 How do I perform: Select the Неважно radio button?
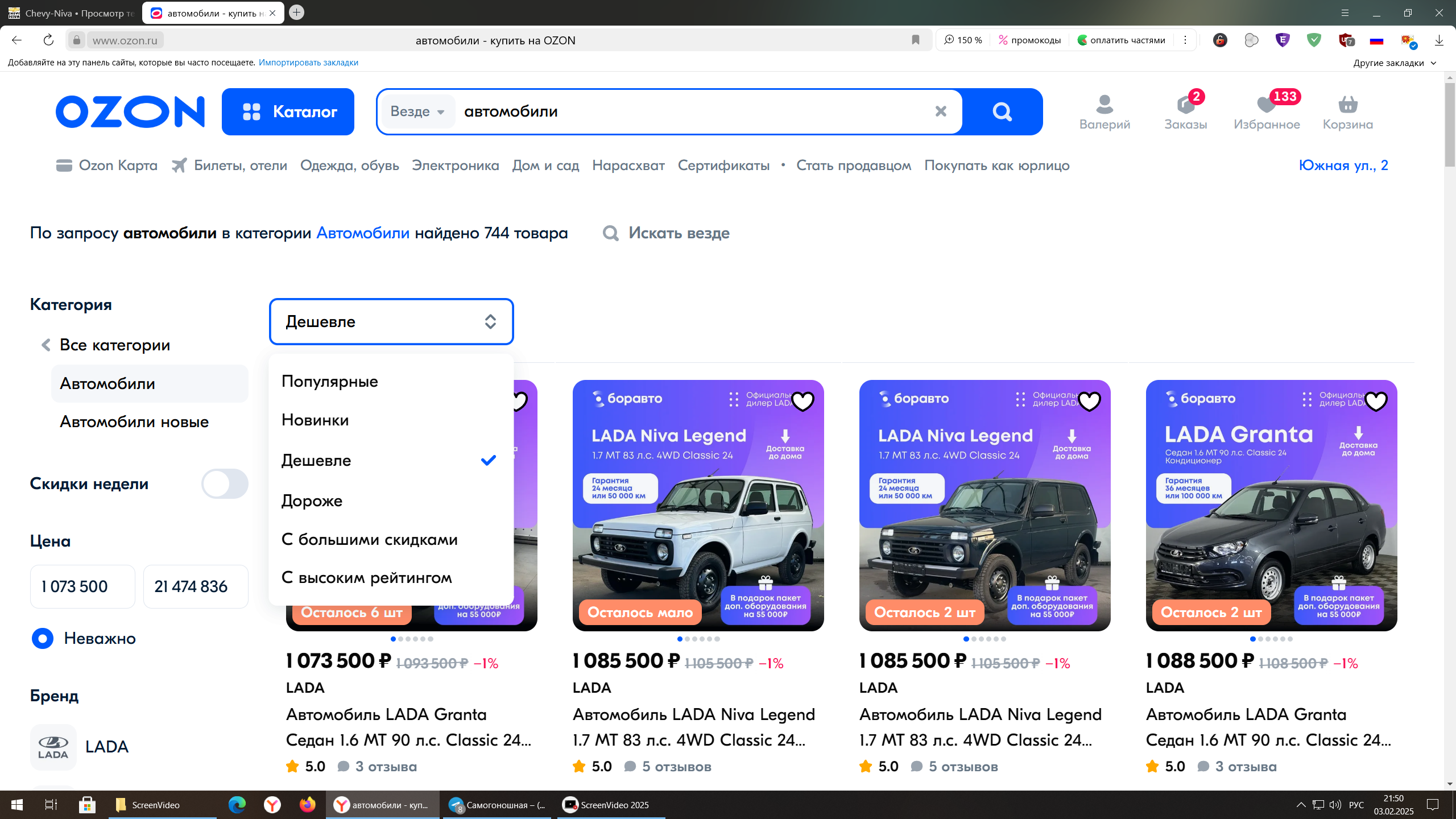pyautogui.click(x=43, y=638)
